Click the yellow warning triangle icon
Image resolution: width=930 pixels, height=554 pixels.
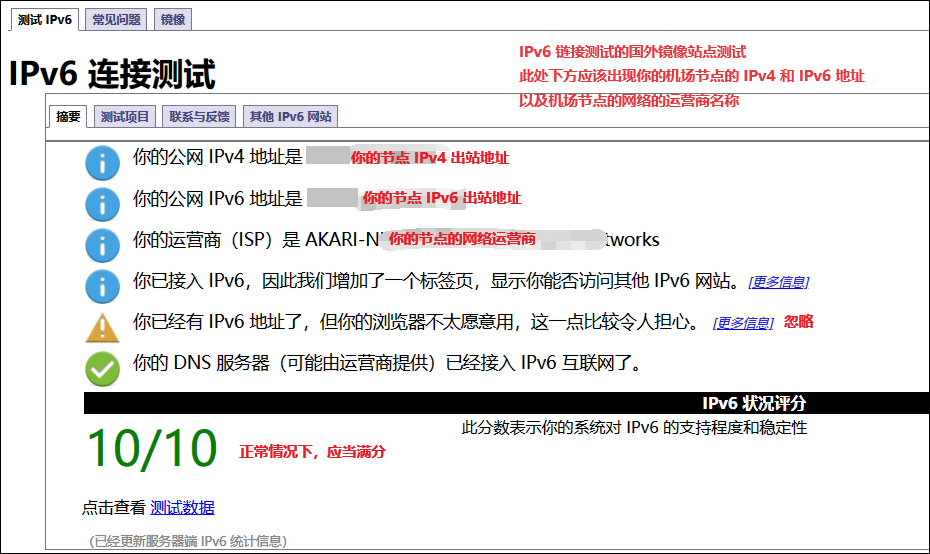pyautogui.click(x=103, y=327)
